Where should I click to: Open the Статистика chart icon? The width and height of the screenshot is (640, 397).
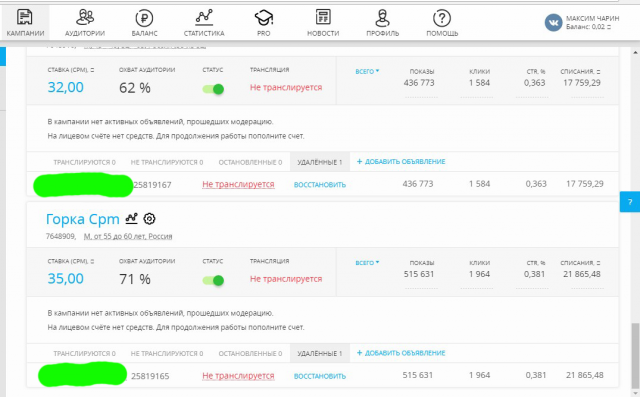[204, 17]
